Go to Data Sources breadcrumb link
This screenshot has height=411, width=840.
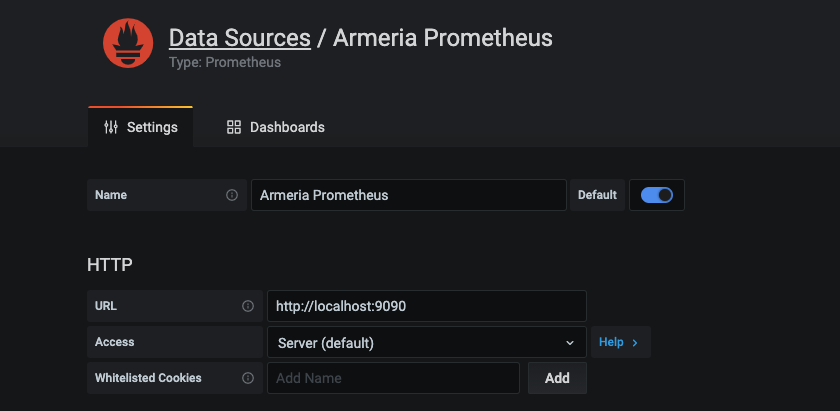point(239,38)
